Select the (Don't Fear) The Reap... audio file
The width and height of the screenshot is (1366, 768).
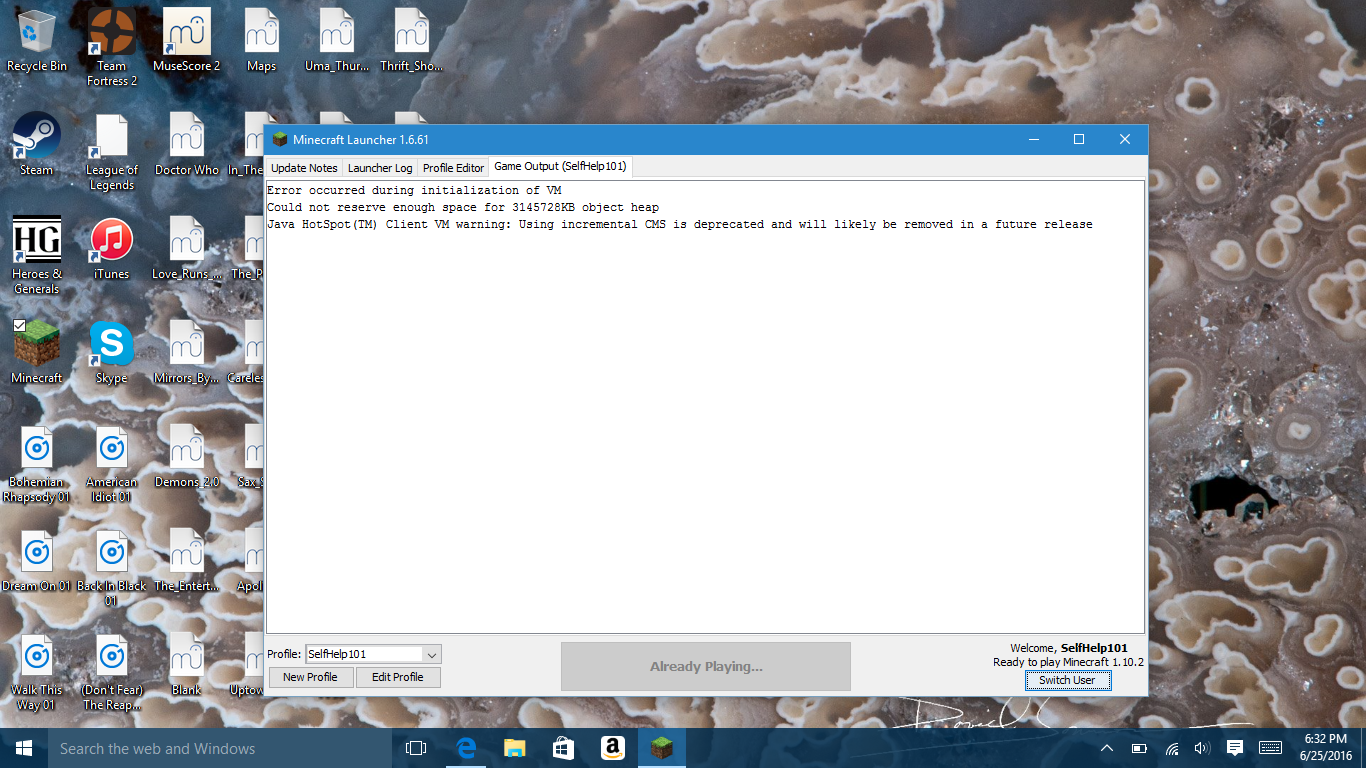tap(112, 672)
